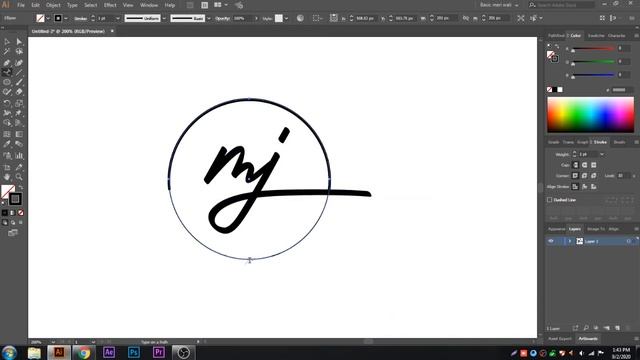Select the Column Graph tool

click(19, 156)
